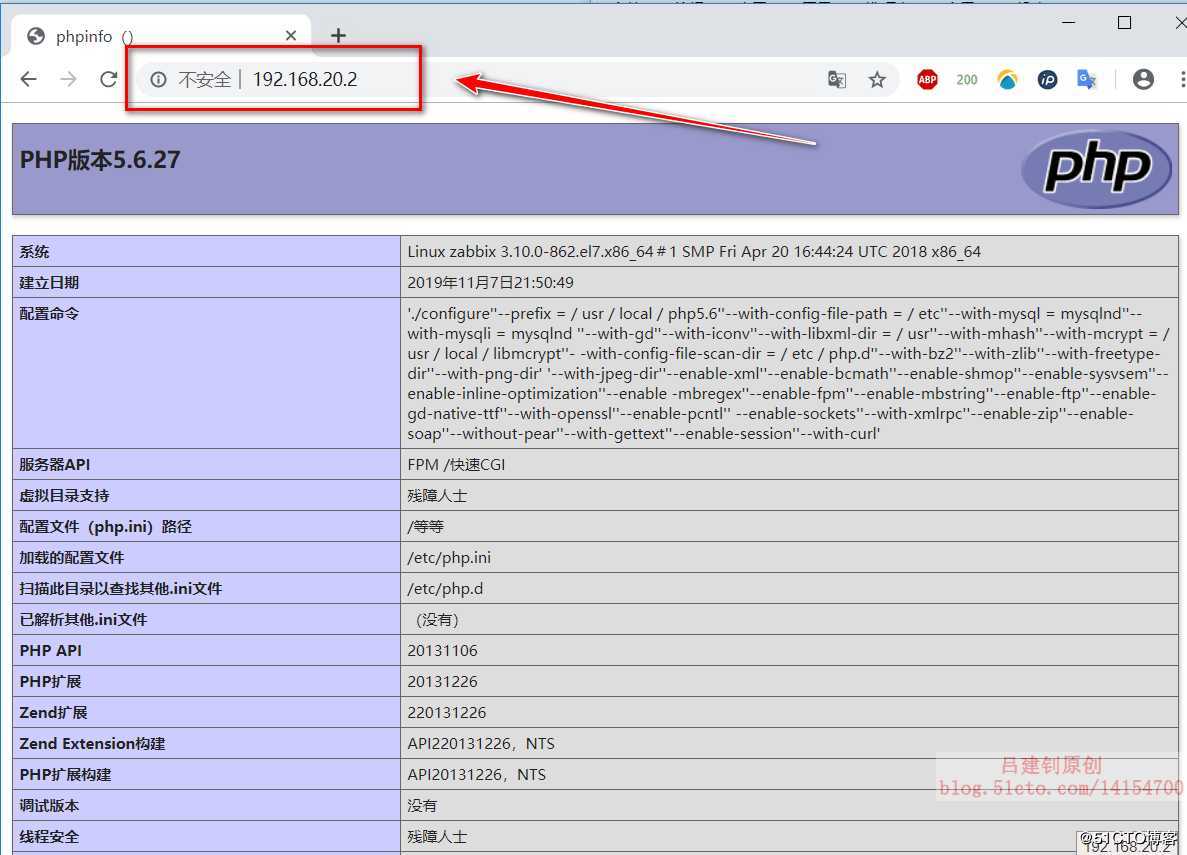This screenshot has height=855, width=1187.
Task: Select the 加载的配置文件 row label
Action: point(72,557)
